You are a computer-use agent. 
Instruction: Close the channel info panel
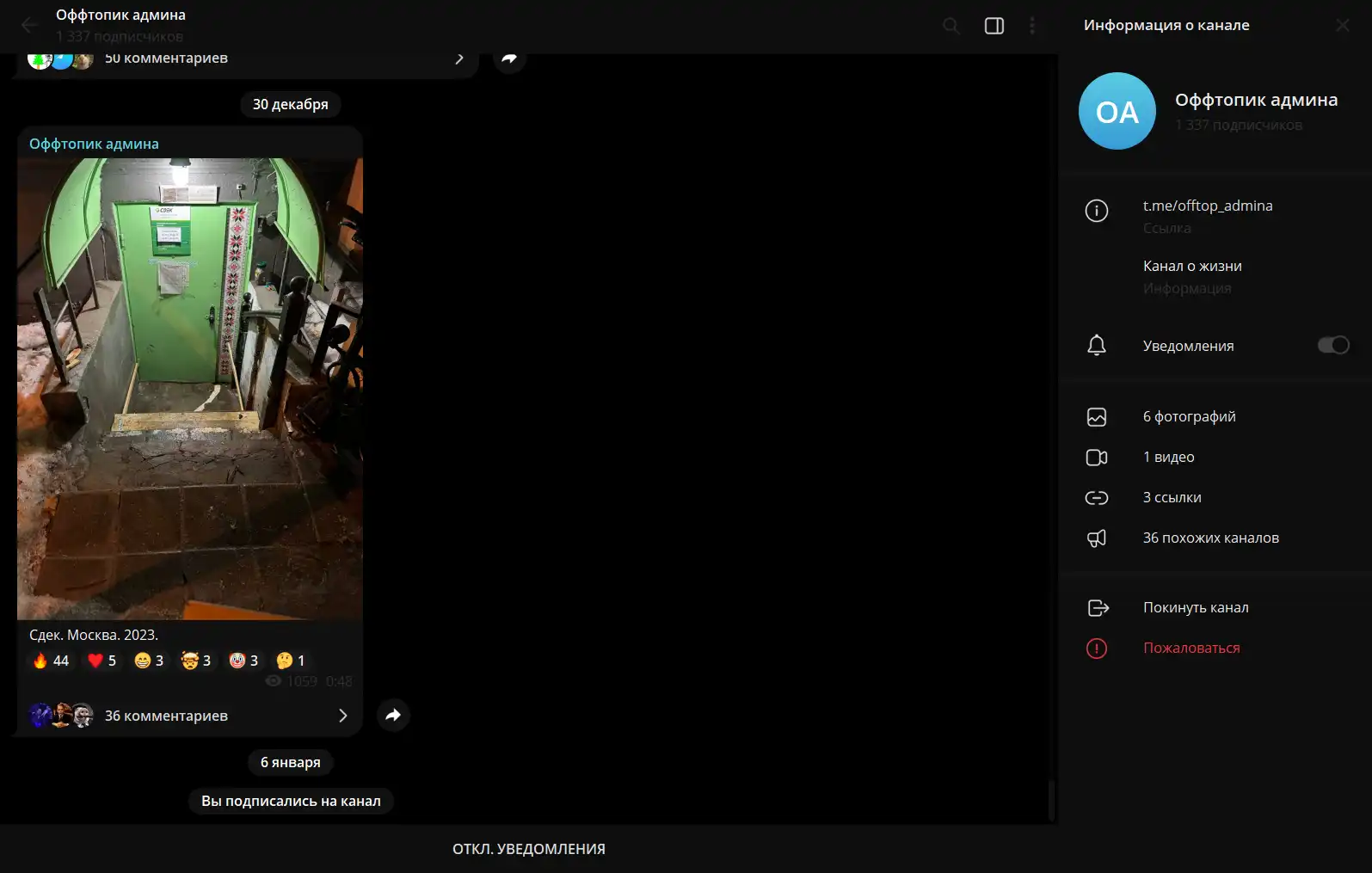click(x=1343, y=26)
